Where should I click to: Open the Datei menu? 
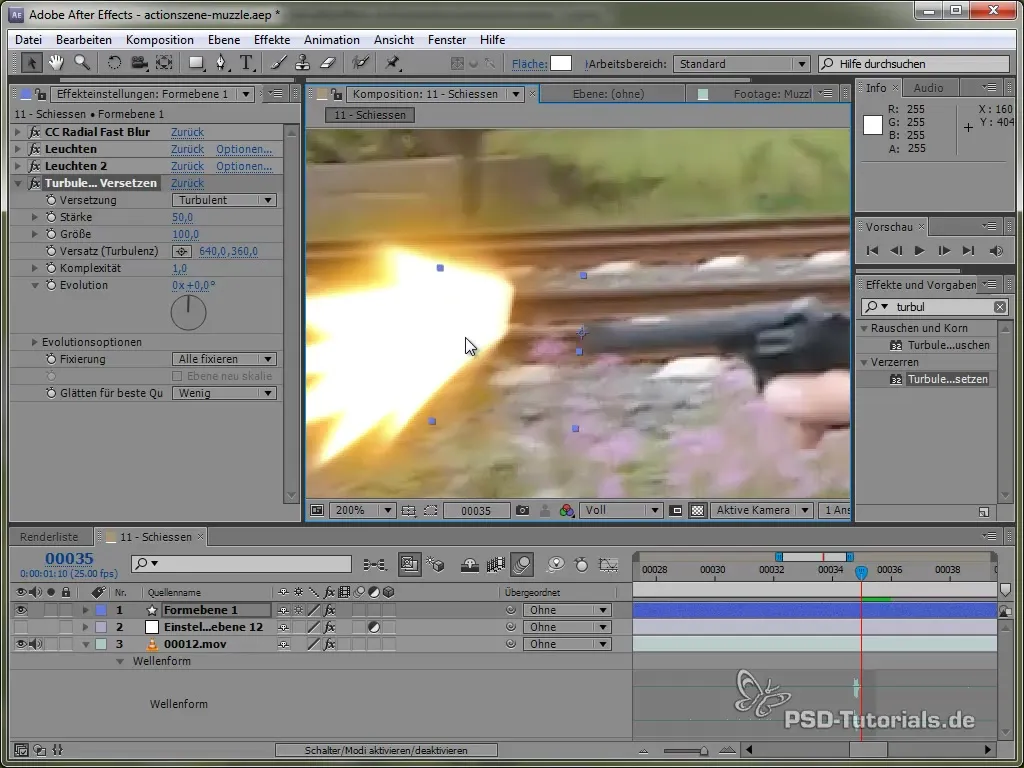point(28,40)
